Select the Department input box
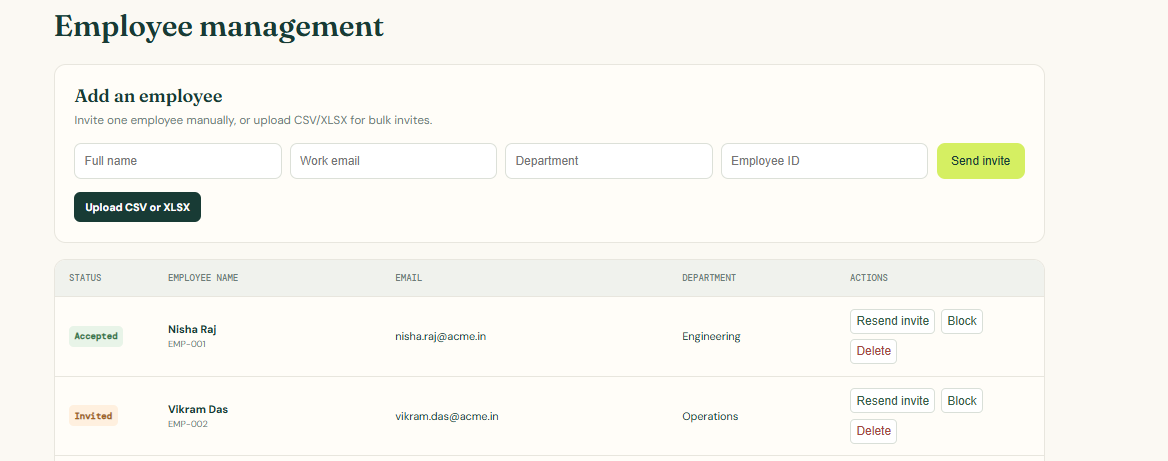1168x461 pixels. click(609, 161)
